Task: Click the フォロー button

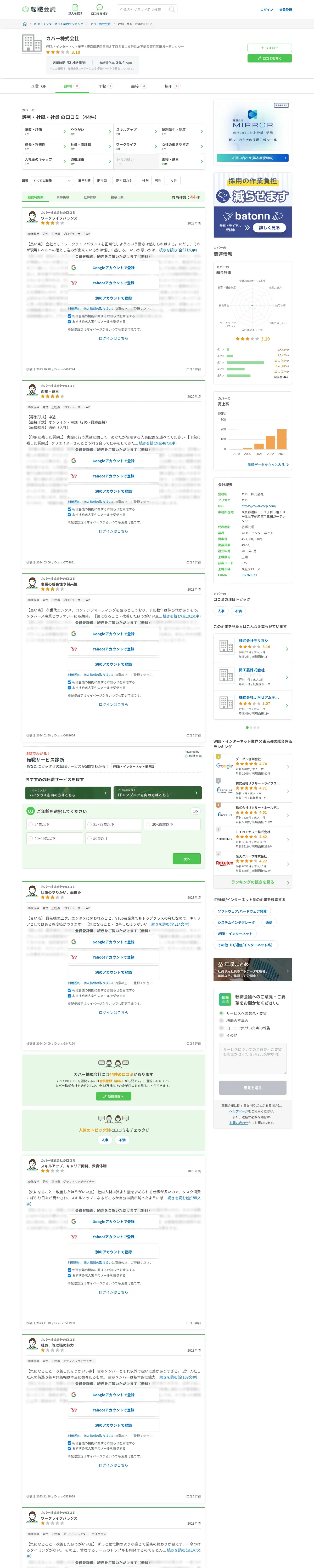Action: tap(270, 48)
